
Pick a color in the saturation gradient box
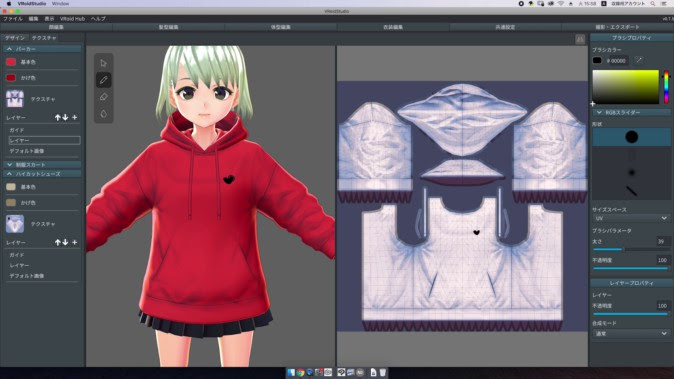tap(625, 87)
